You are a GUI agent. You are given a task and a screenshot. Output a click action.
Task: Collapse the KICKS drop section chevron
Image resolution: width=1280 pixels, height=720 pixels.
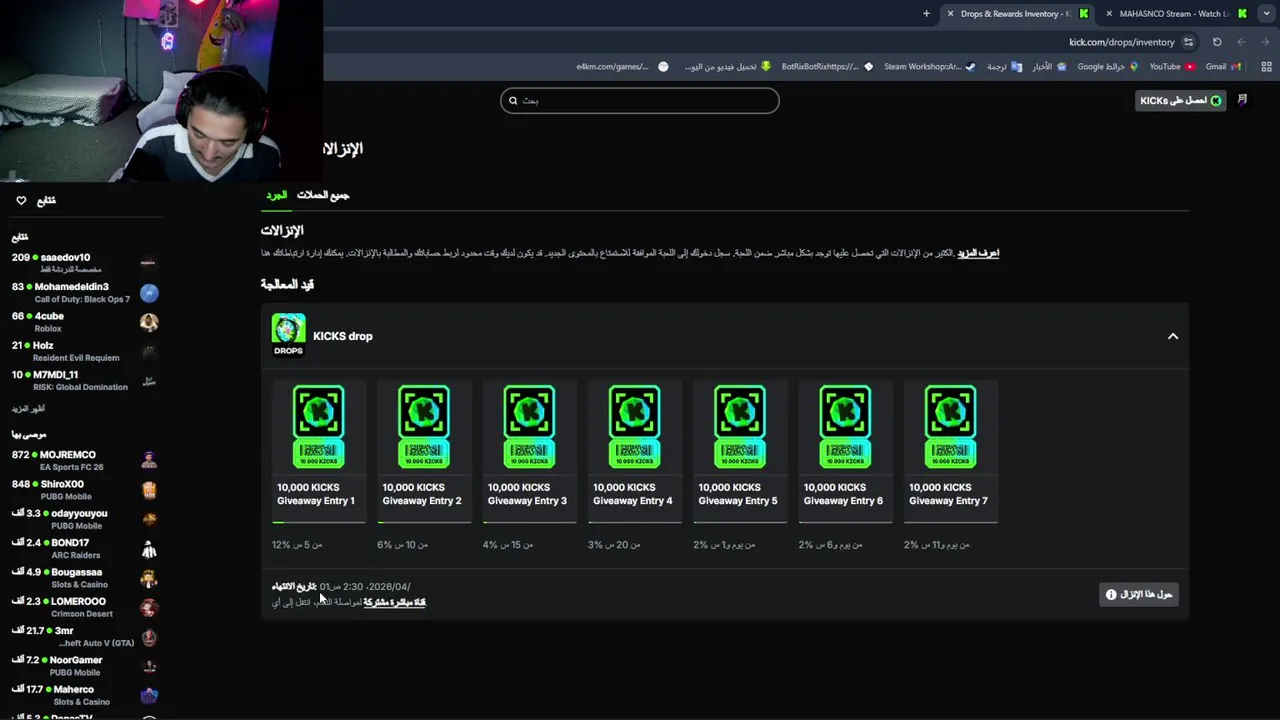coord(1173,336)
